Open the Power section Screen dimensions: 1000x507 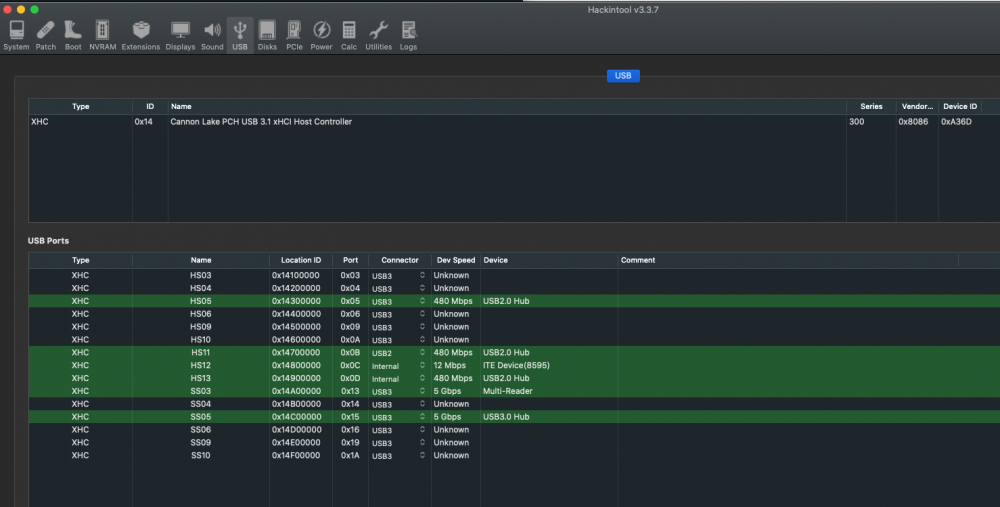click(321, 35)
